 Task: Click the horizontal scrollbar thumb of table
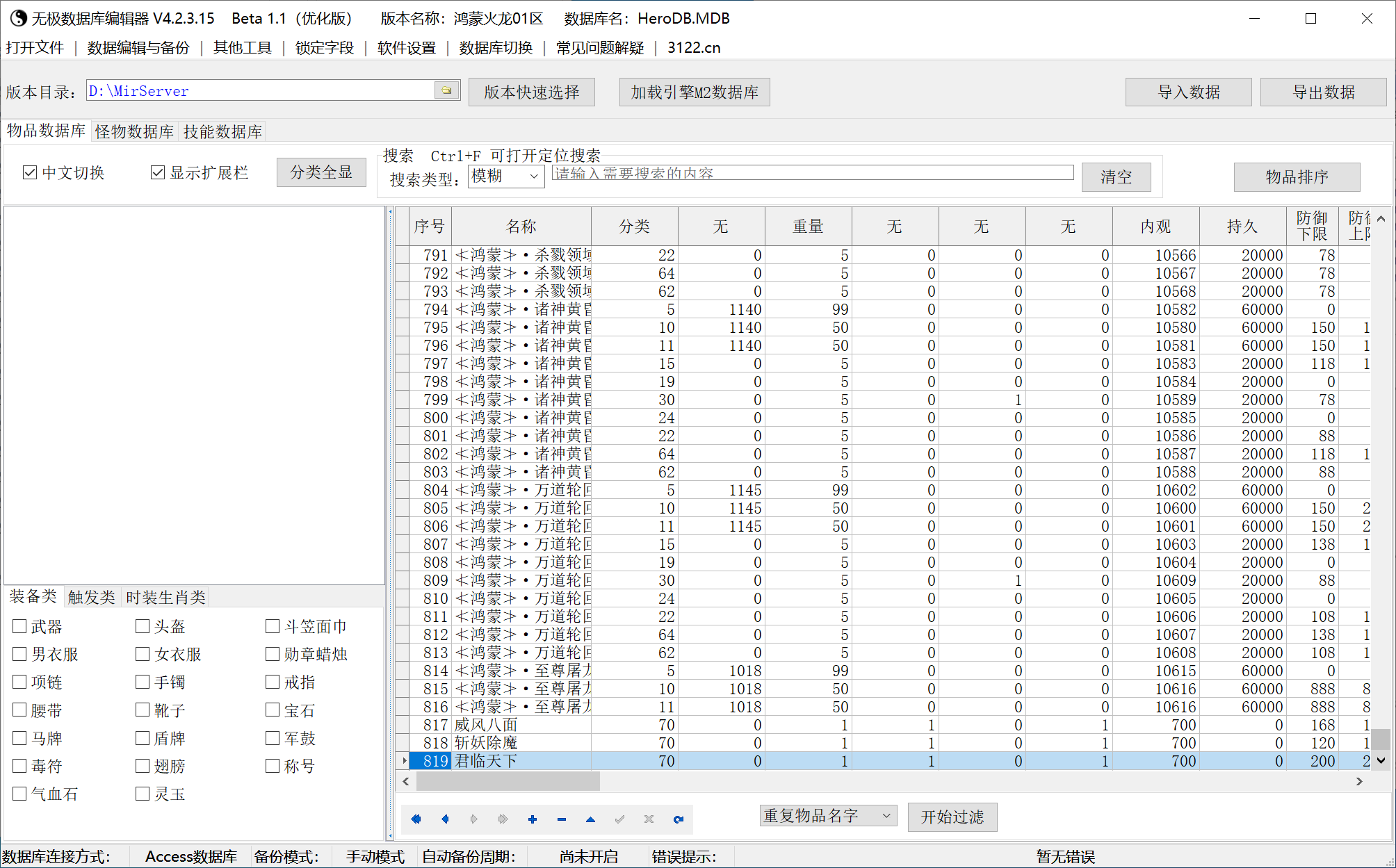(508, 781)
